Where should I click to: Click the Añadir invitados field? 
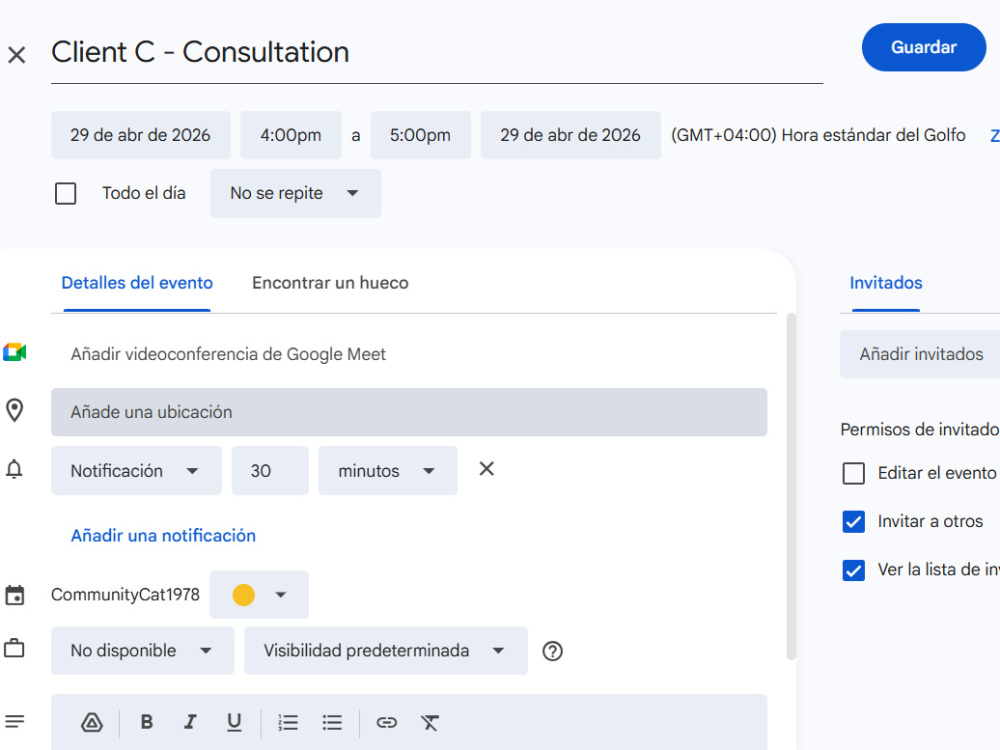click(x=920, y=354)
